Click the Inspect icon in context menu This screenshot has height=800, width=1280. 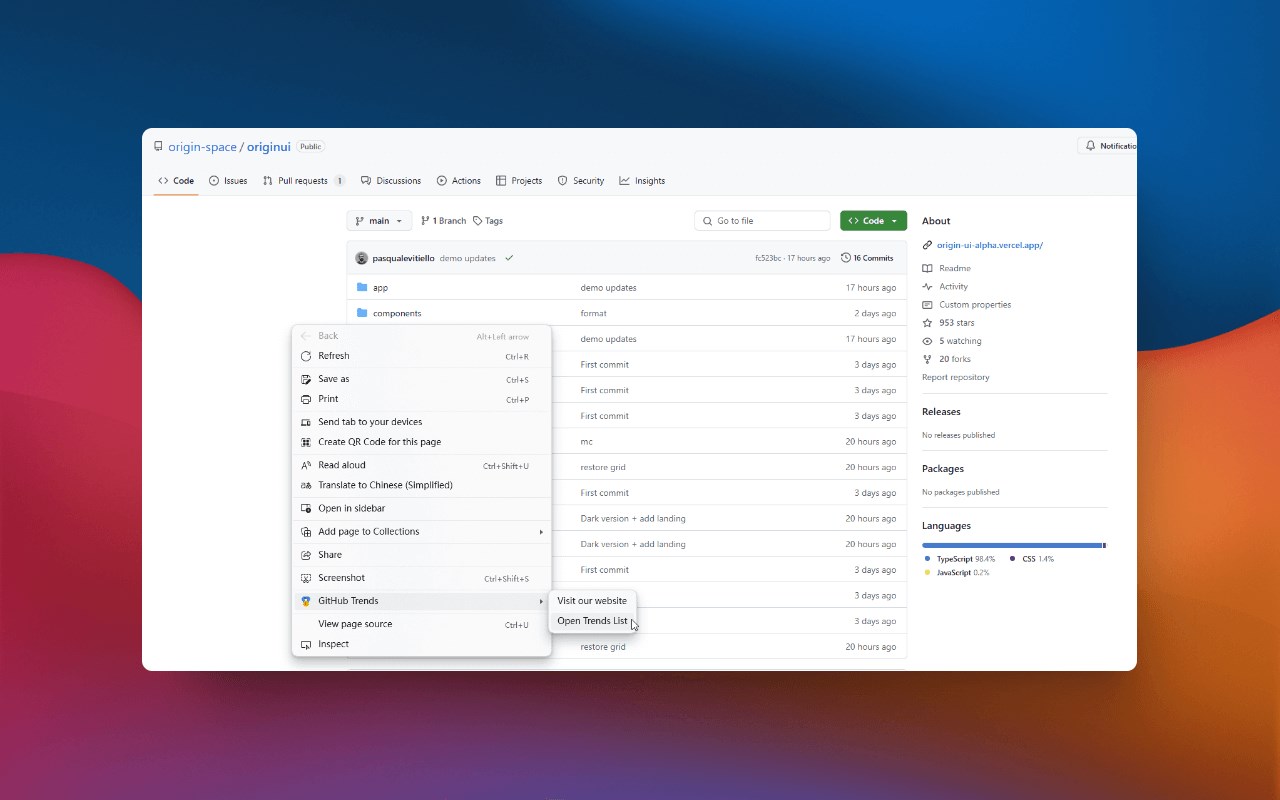click(306, 644)
